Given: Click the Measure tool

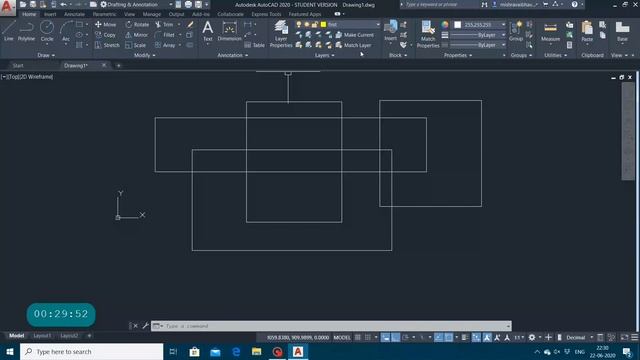Looking at the screenshot, I should tap(550, 31).
